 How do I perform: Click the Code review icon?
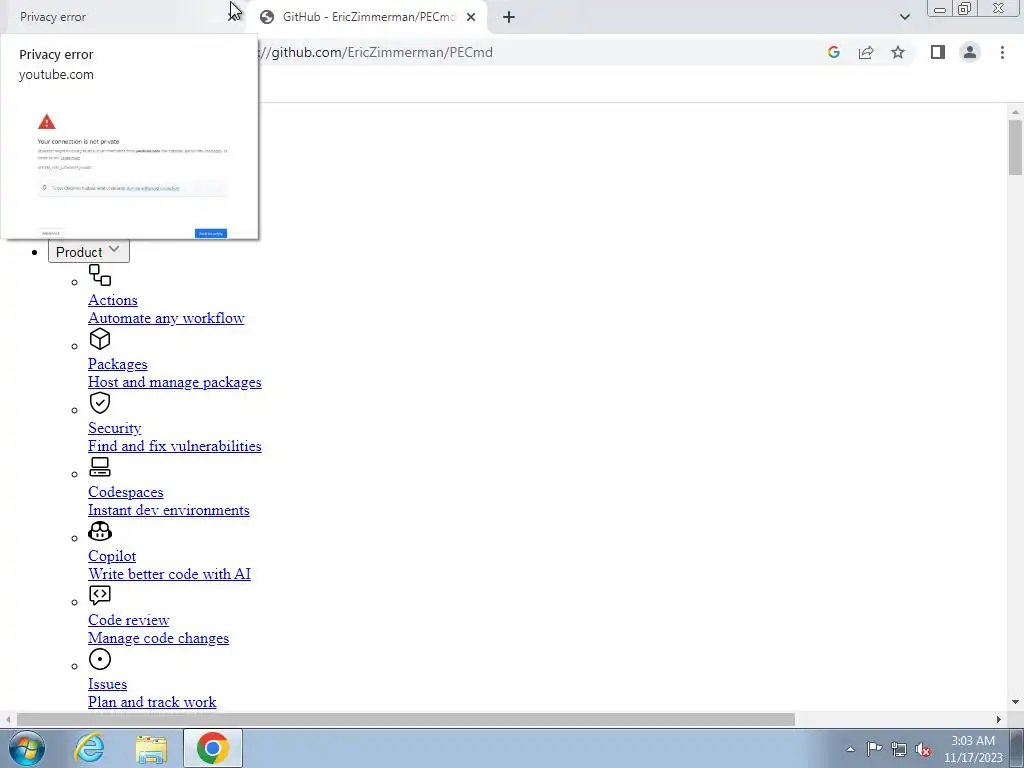100,595
